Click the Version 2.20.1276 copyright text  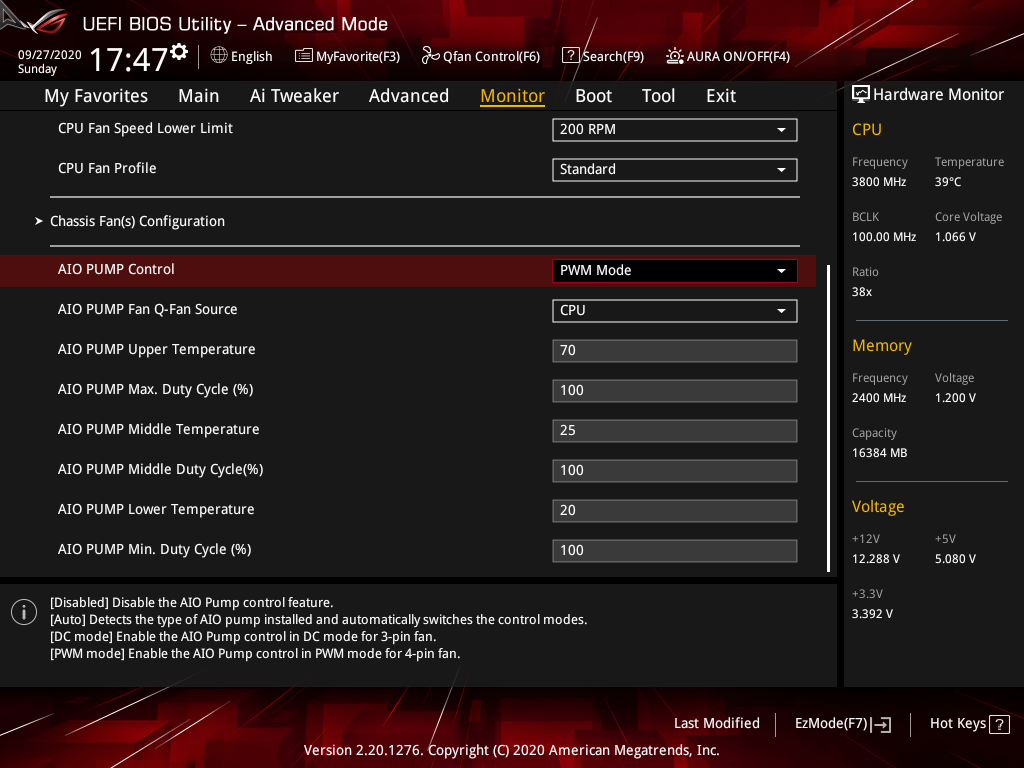[x=511, y=750]
